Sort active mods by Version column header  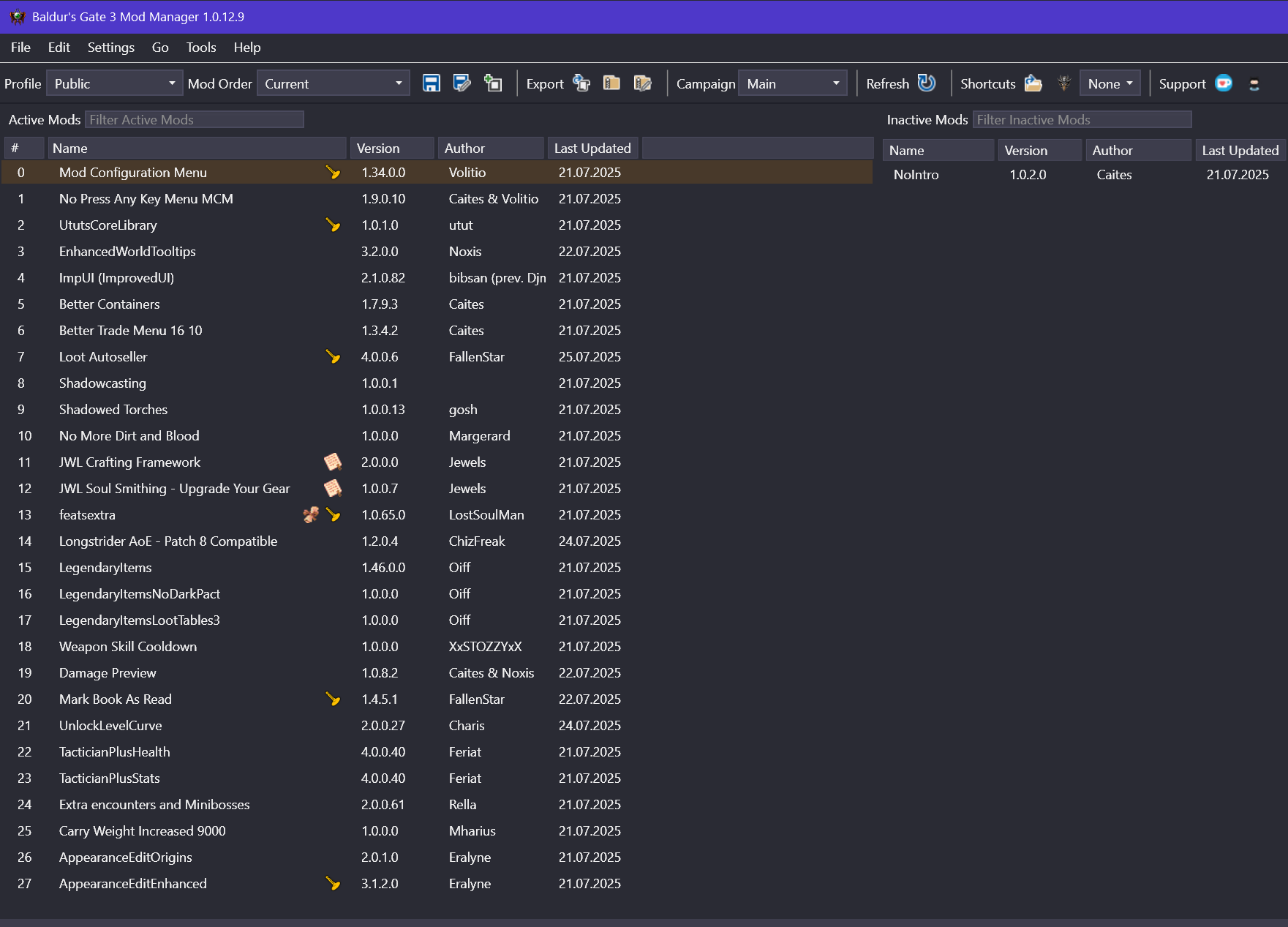tap(392, 149)
